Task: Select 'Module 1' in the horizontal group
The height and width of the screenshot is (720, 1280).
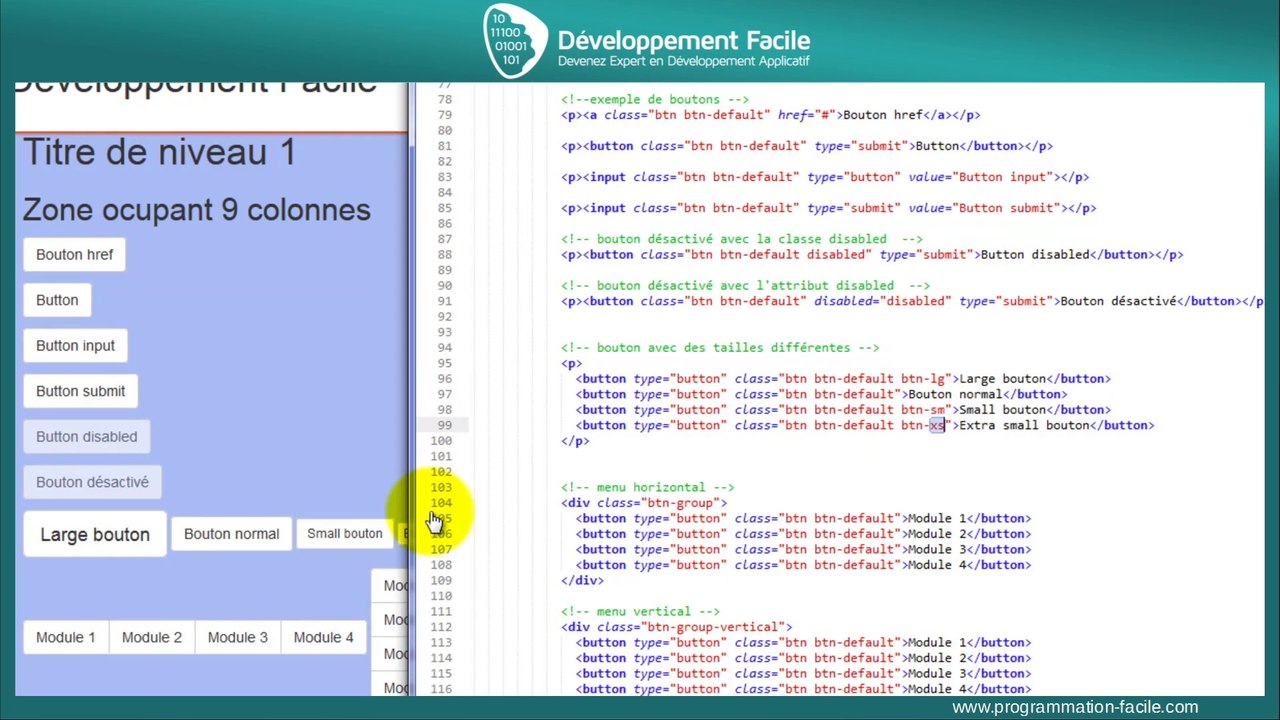Action: pyautogui.click(x=66, y=637)
